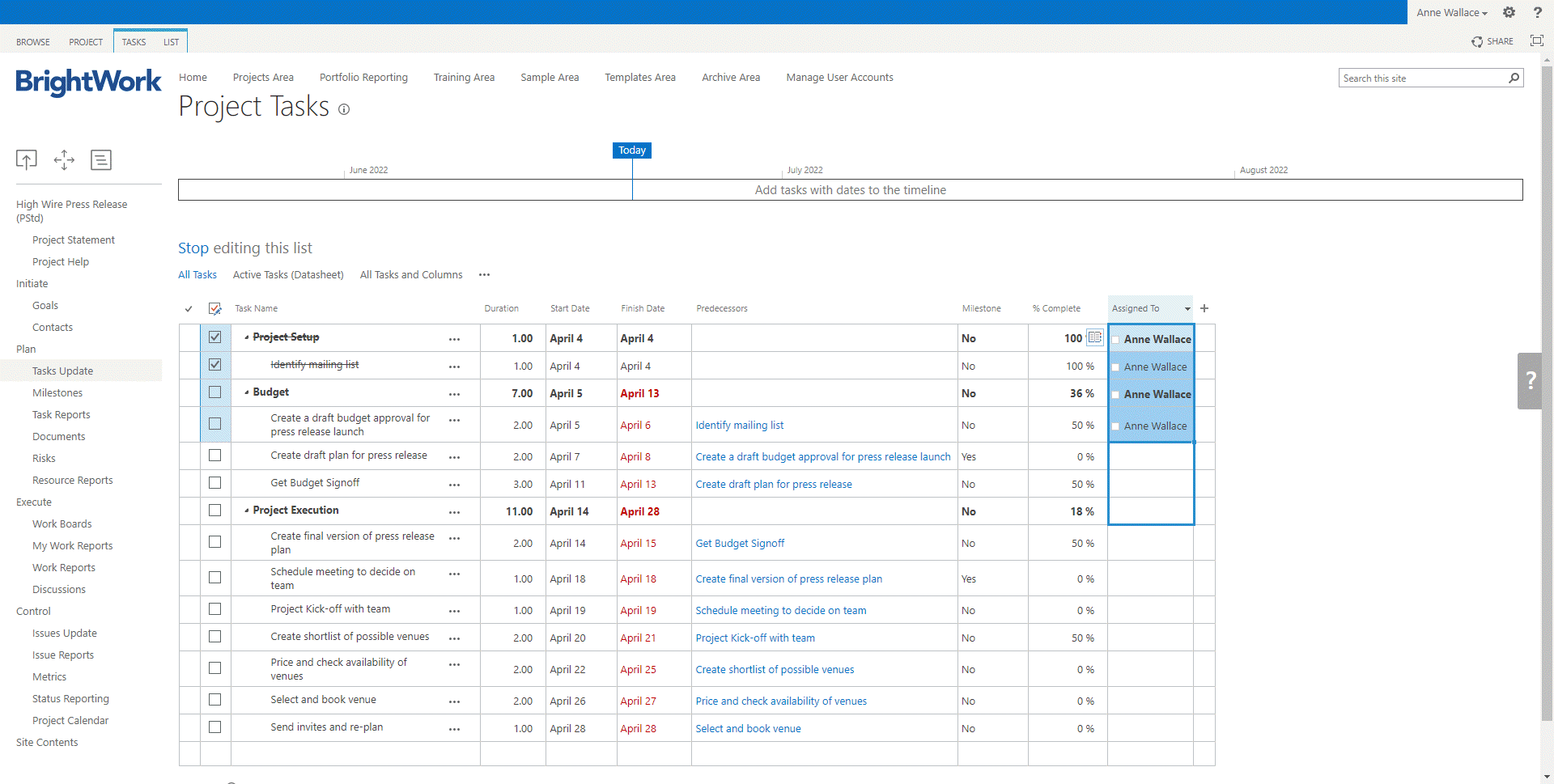1554x784 pixels.
Task: Click the Today marker on the timeline
Action: click(631, 150)
